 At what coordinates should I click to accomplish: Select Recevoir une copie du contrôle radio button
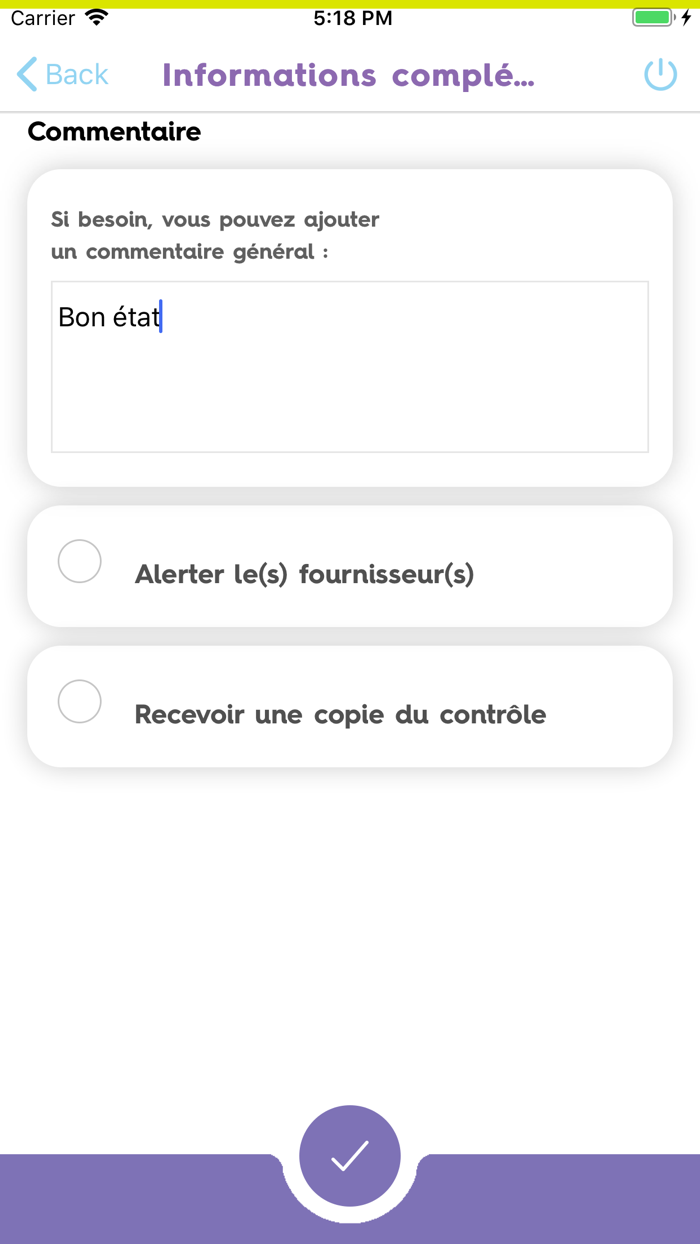(79, 702)
